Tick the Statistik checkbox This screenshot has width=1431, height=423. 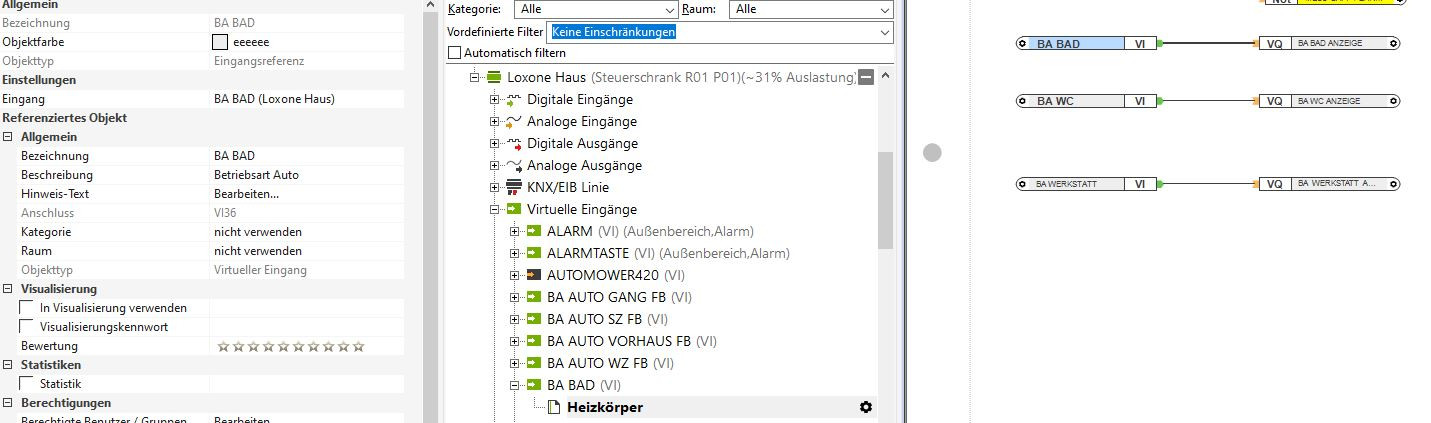click(x=27, y=384)
